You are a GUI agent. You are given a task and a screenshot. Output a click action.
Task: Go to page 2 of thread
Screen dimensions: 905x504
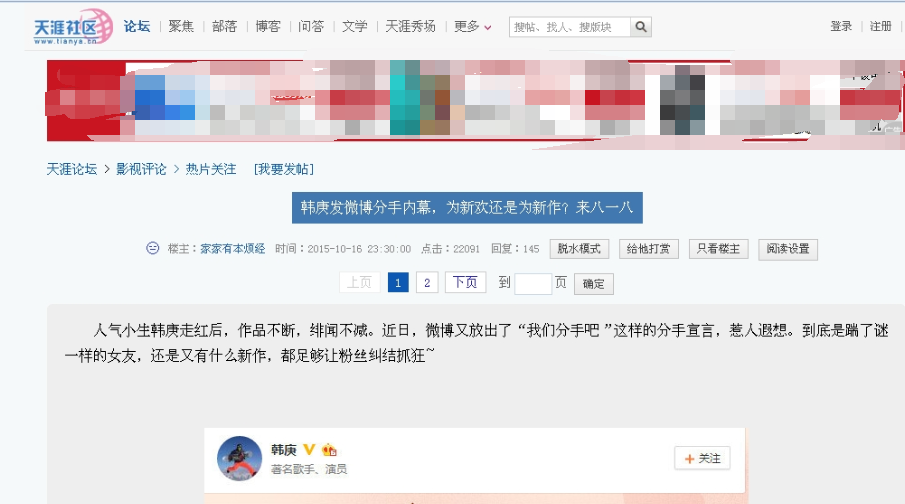[427, 282]
